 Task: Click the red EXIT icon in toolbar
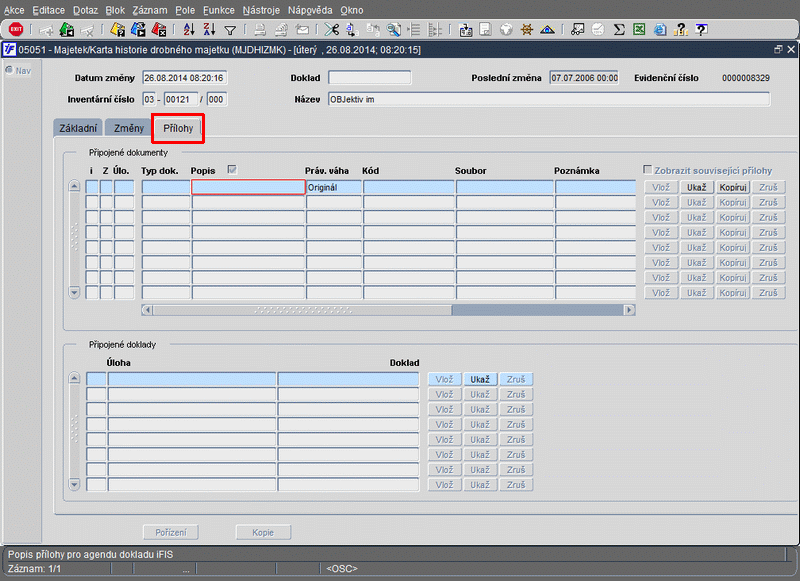point(16,30)
